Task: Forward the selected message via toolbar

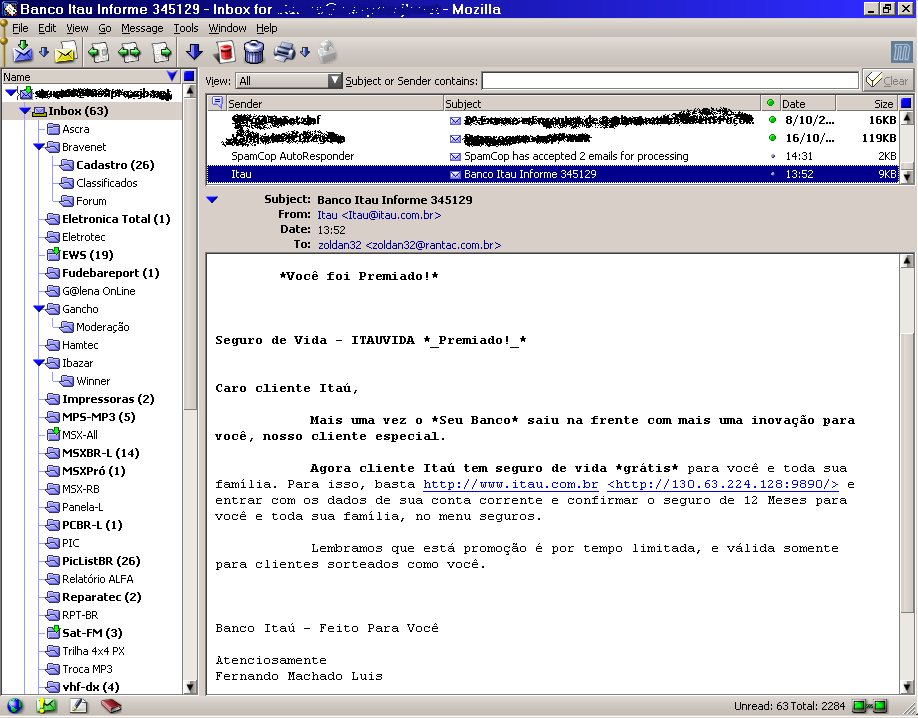Action: click(161, 52)
